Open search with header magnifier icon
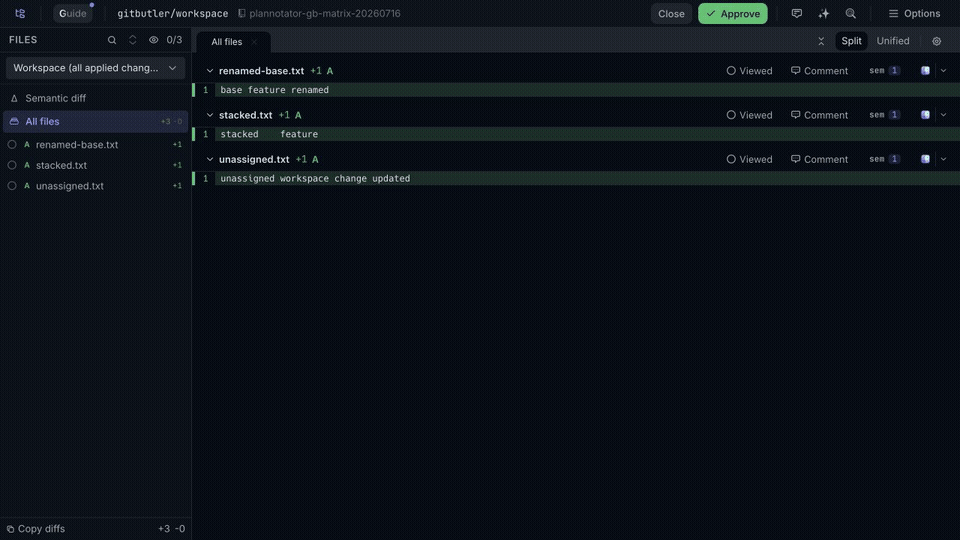 850,13
